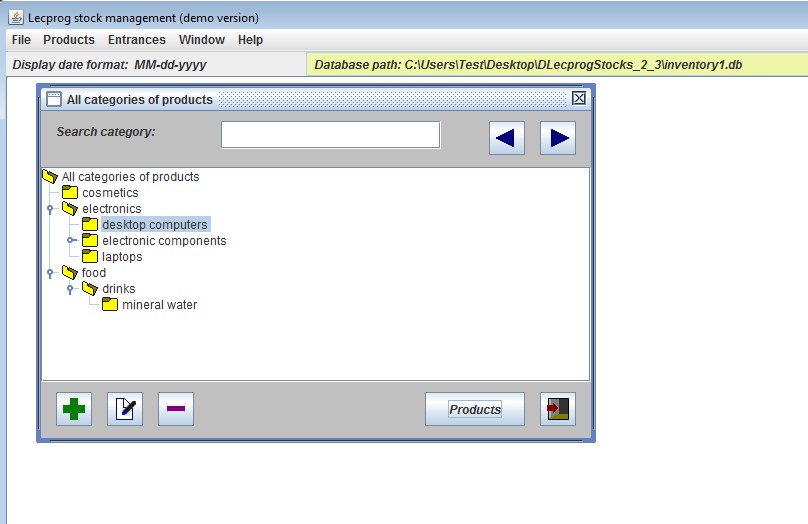Screen dimensions: 808x524
Task: Focus the Search category text field
Action: click(331, 135)
